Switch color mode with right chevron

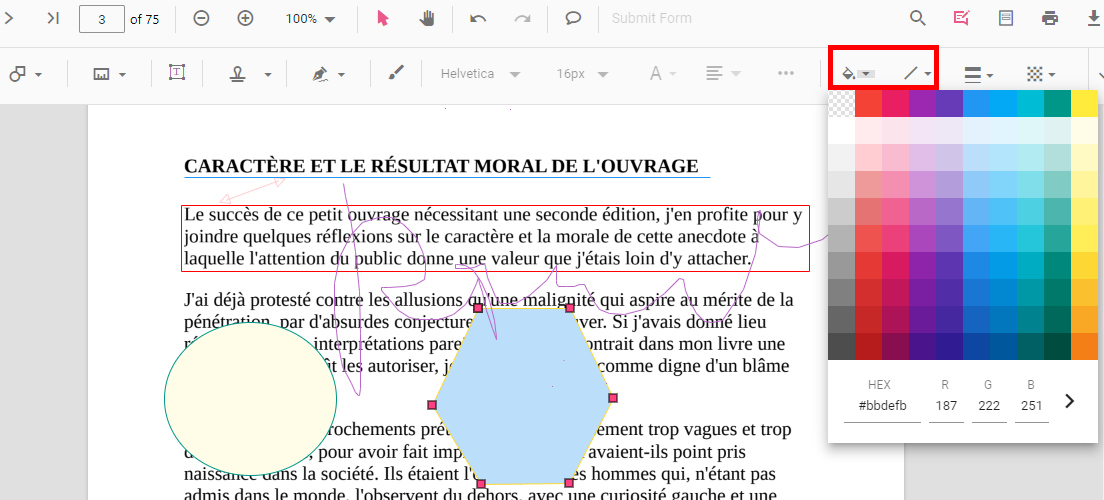[1070, 401]
